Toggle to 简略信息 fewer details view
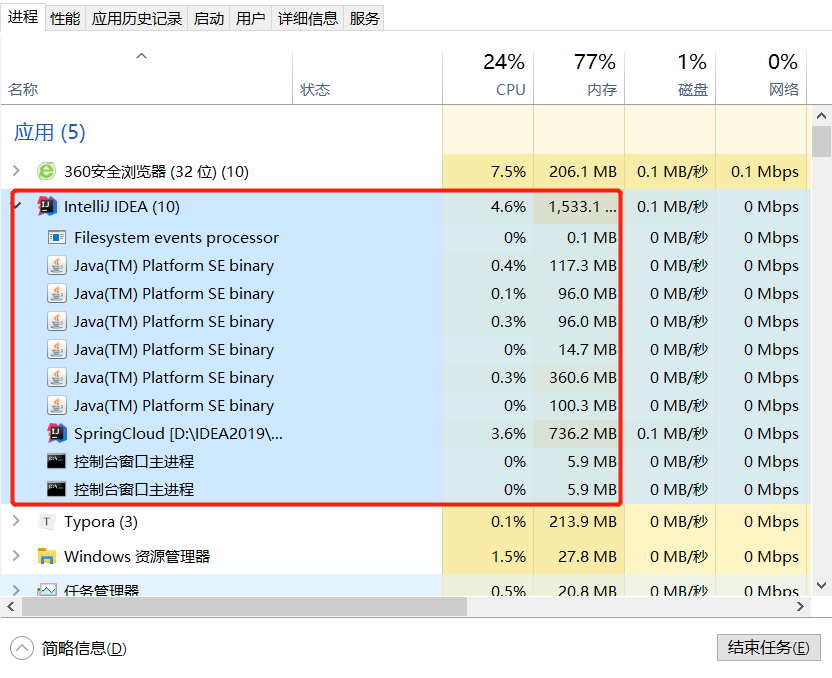 coord(70,648)
